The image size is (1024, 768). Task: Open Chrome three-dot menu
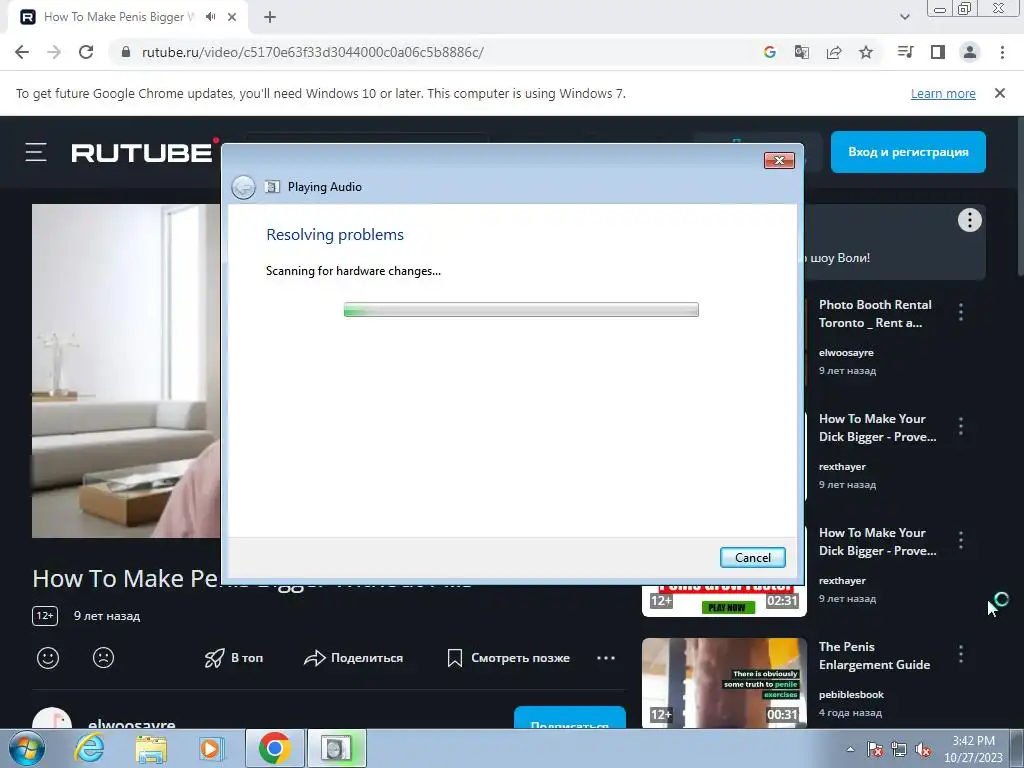pyautogui.click(x=1002, y=52)
